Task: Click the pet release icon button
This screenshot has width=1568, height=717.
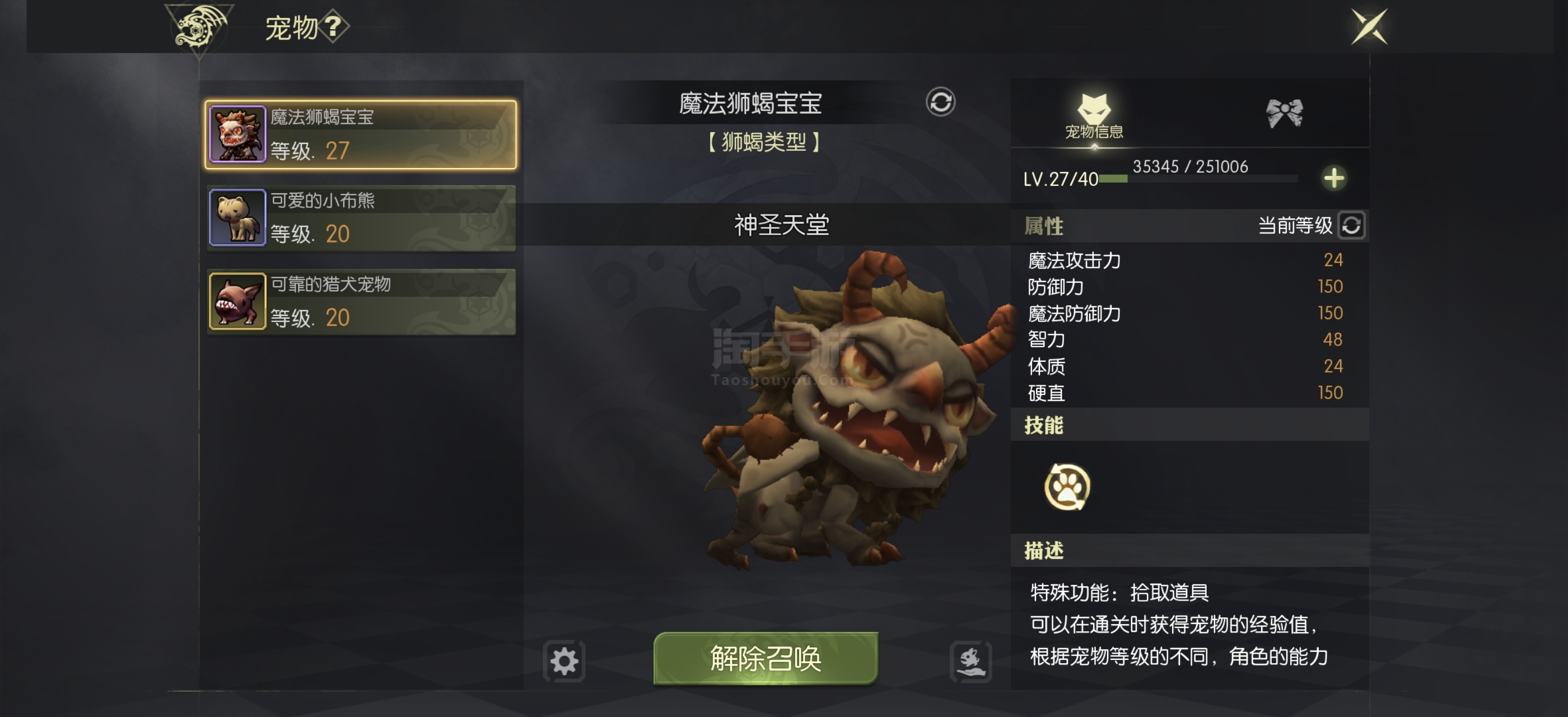Action: (x=970, y=661)
